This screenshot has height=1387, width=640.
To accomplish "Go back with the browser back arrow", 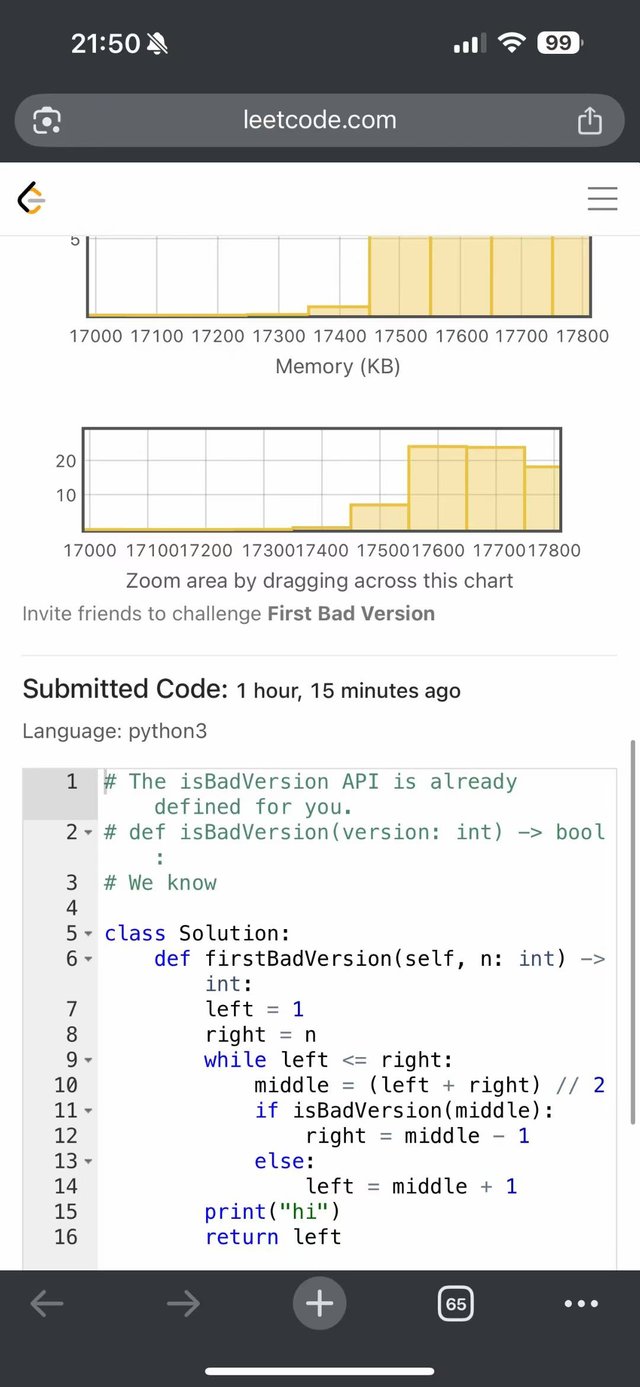I will point(47,1303).
